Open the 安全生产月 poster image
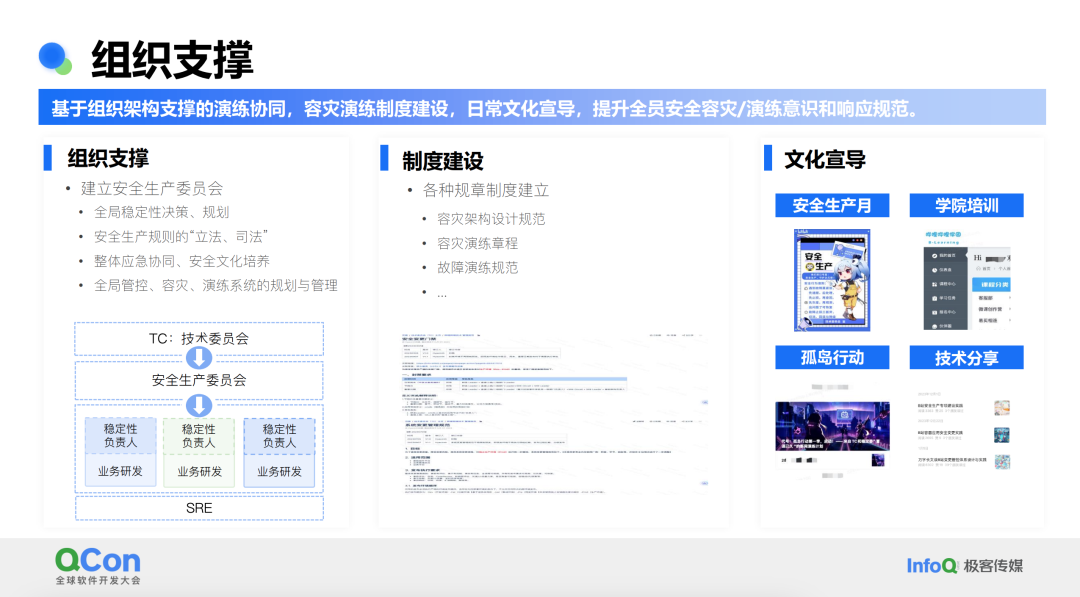The width and height of the screenshot is (1080, 597). pyautogui.click(x=832, y=280)
